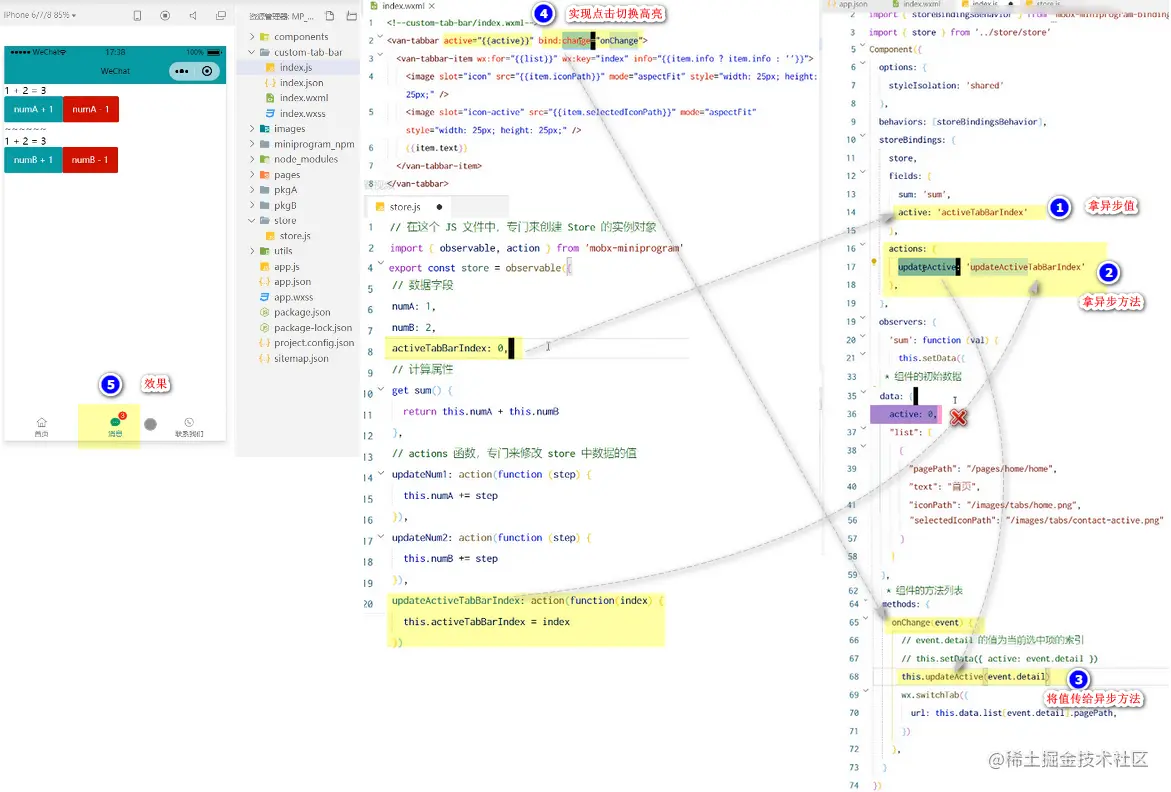The image size is (1171, 792).
Task: Click the folder icon beside images
Action: coord(264,128)
